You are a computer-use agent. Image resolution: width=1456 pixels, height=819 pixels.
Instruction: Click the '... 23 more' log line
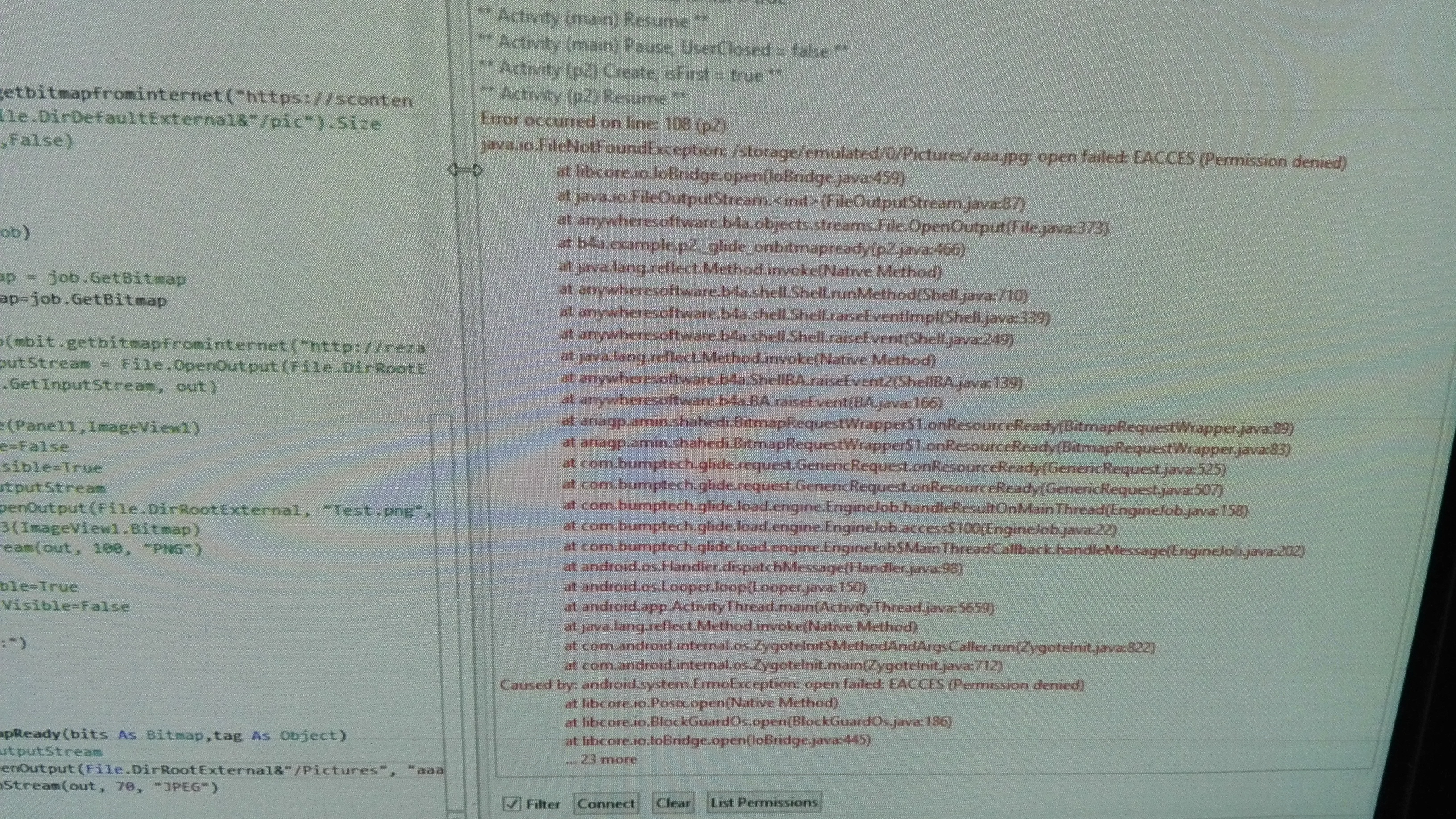click(x=600, y=758)
